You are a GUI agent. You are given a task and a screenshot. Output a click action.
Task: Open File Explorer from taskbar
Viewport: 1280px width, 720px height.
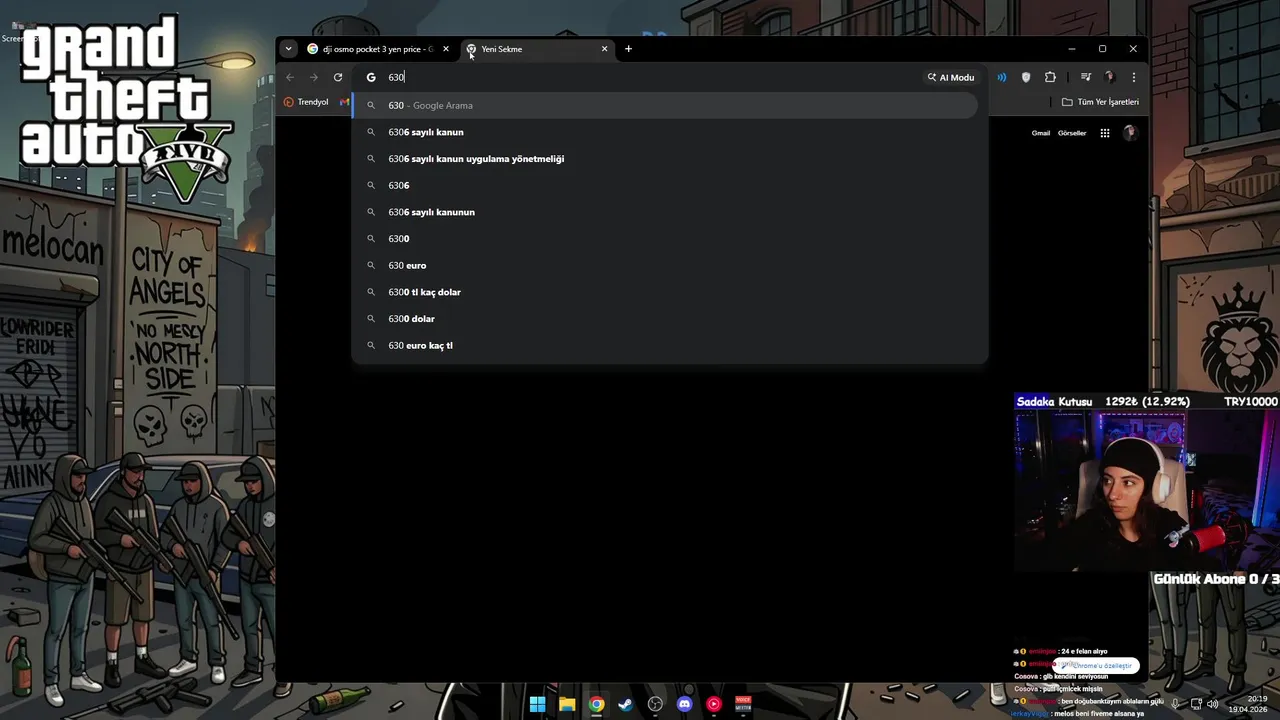tap(567, 704)
